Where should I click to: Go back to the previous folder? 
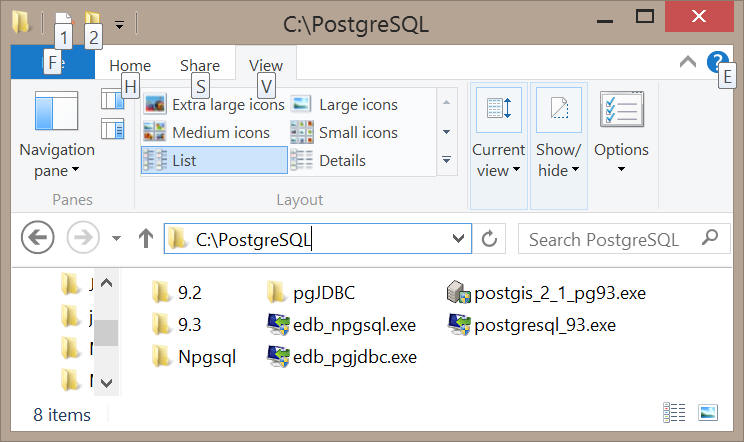37,237
